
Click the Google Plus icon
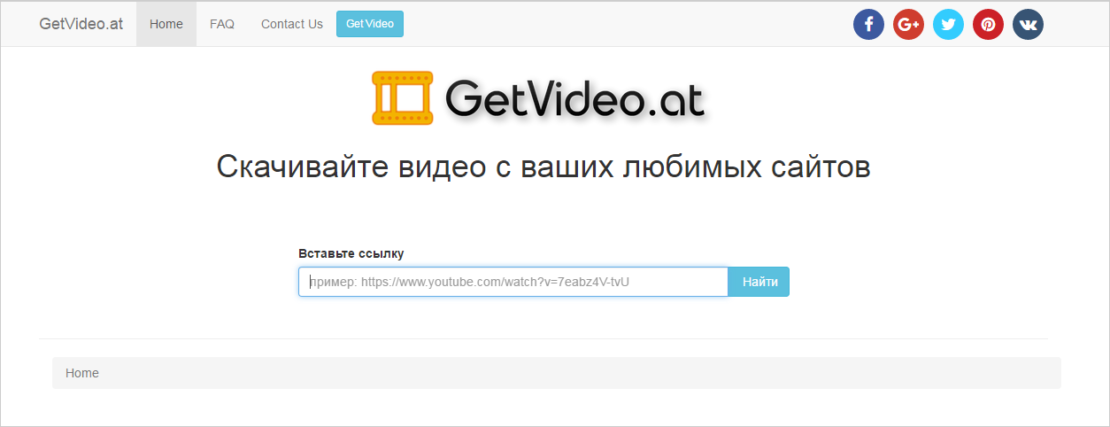pos(908,24)
